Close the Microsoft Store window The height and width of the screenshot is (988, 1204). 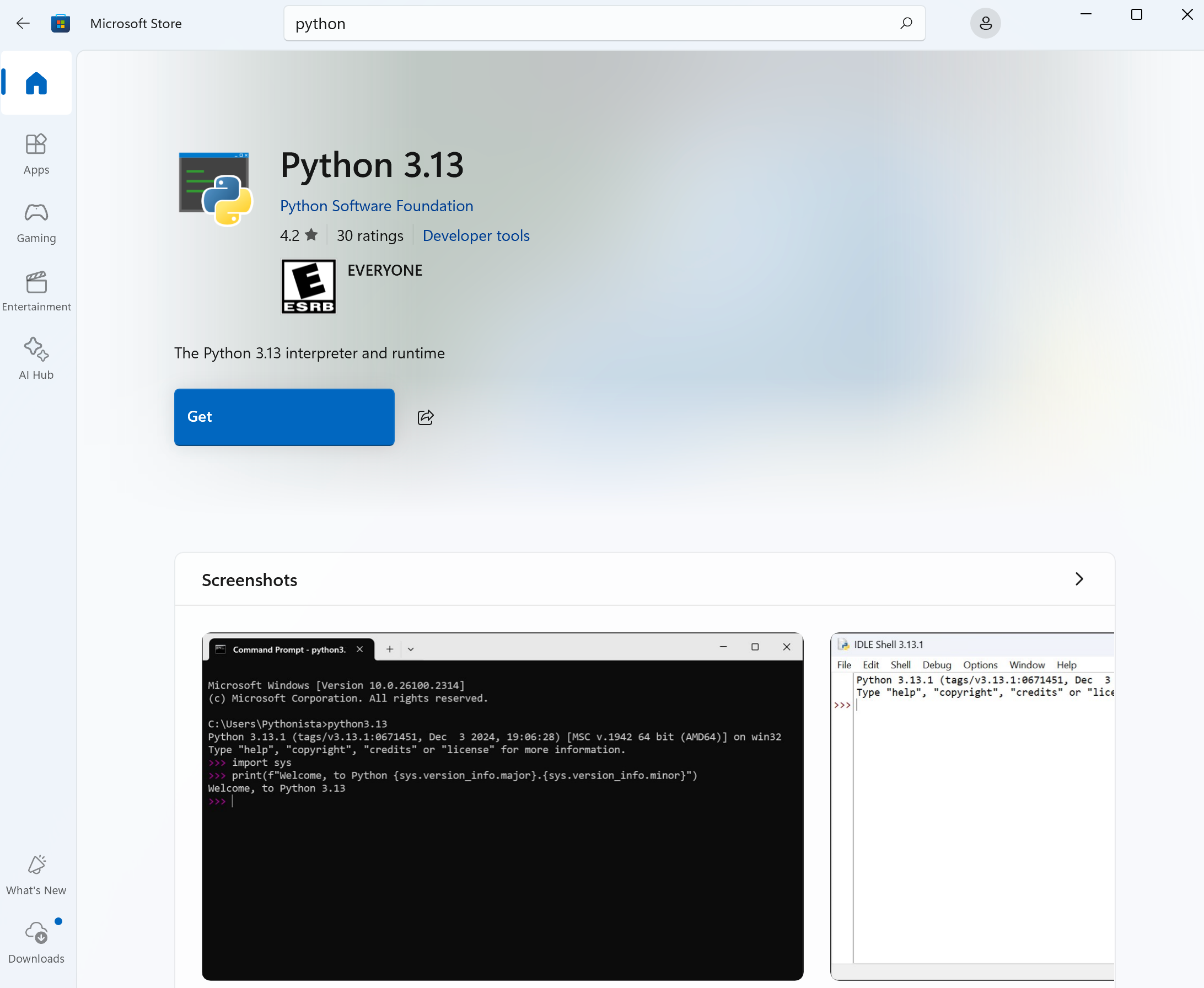(1187, 14)
